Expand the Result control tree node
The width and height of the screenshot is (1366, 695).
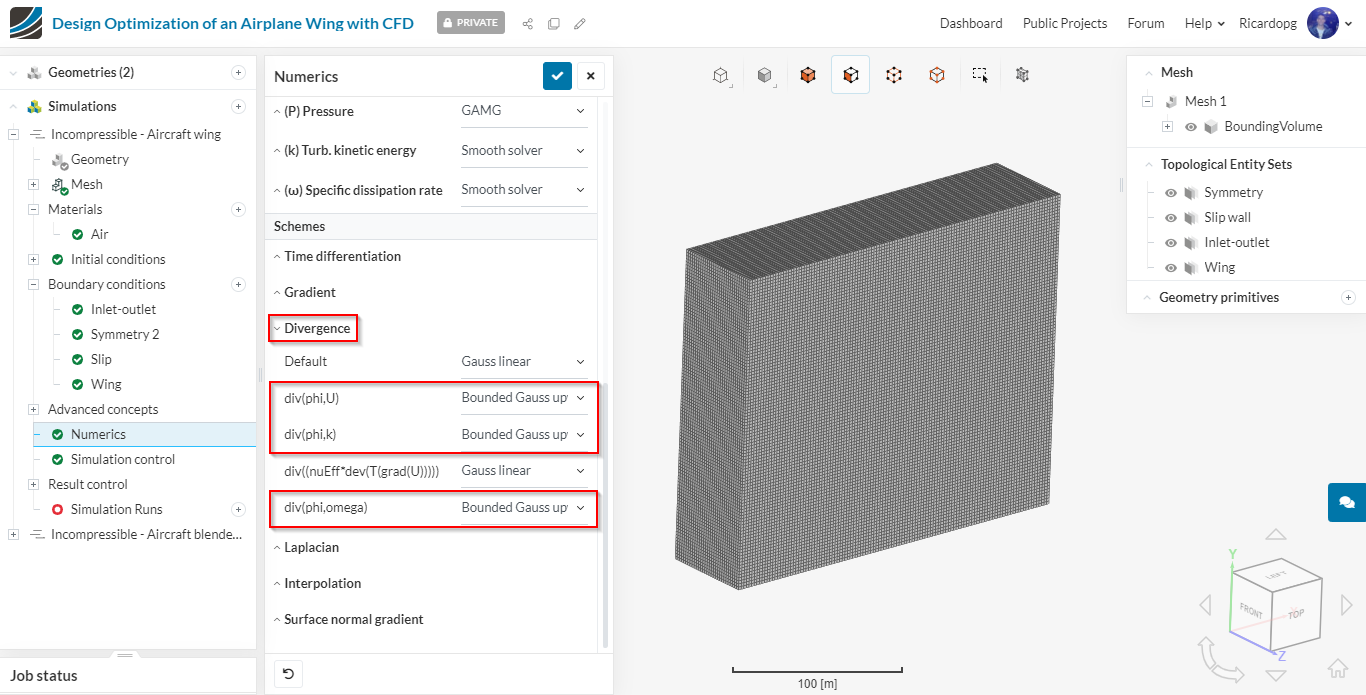pos(33,484)
